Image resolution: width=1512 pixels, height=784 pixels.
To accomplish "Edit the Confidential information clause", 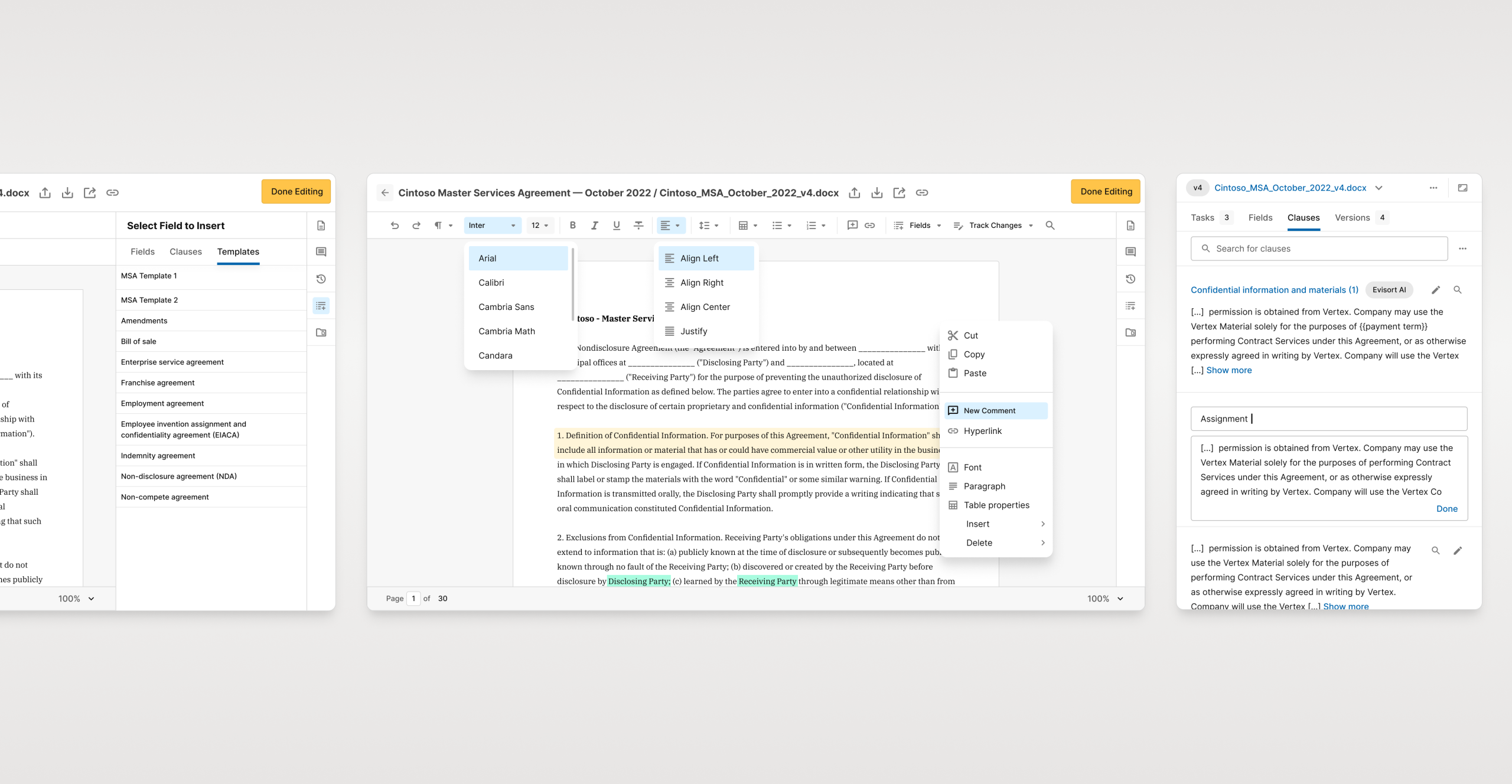I will point(1436,290).
